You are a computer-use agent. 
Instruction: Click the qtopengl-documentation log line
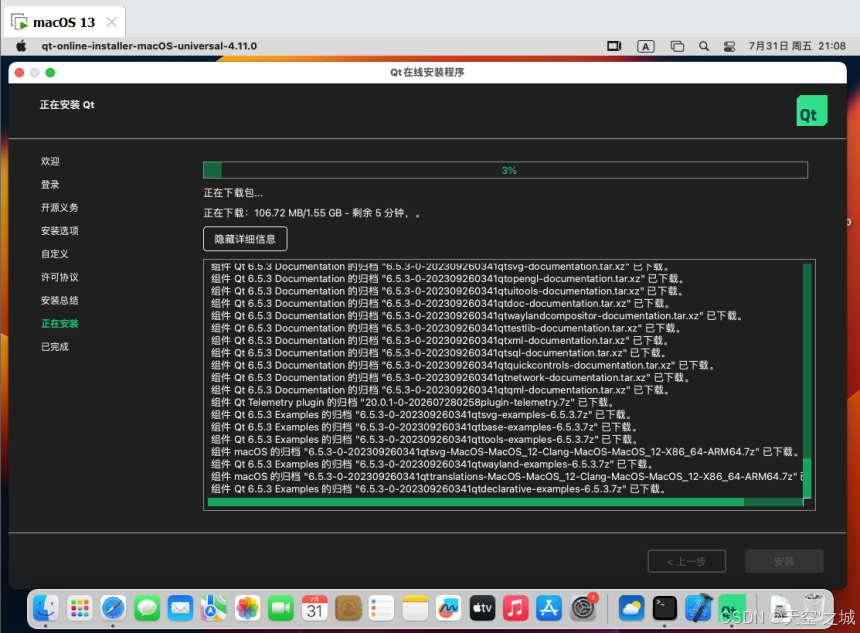pos(448,279)
